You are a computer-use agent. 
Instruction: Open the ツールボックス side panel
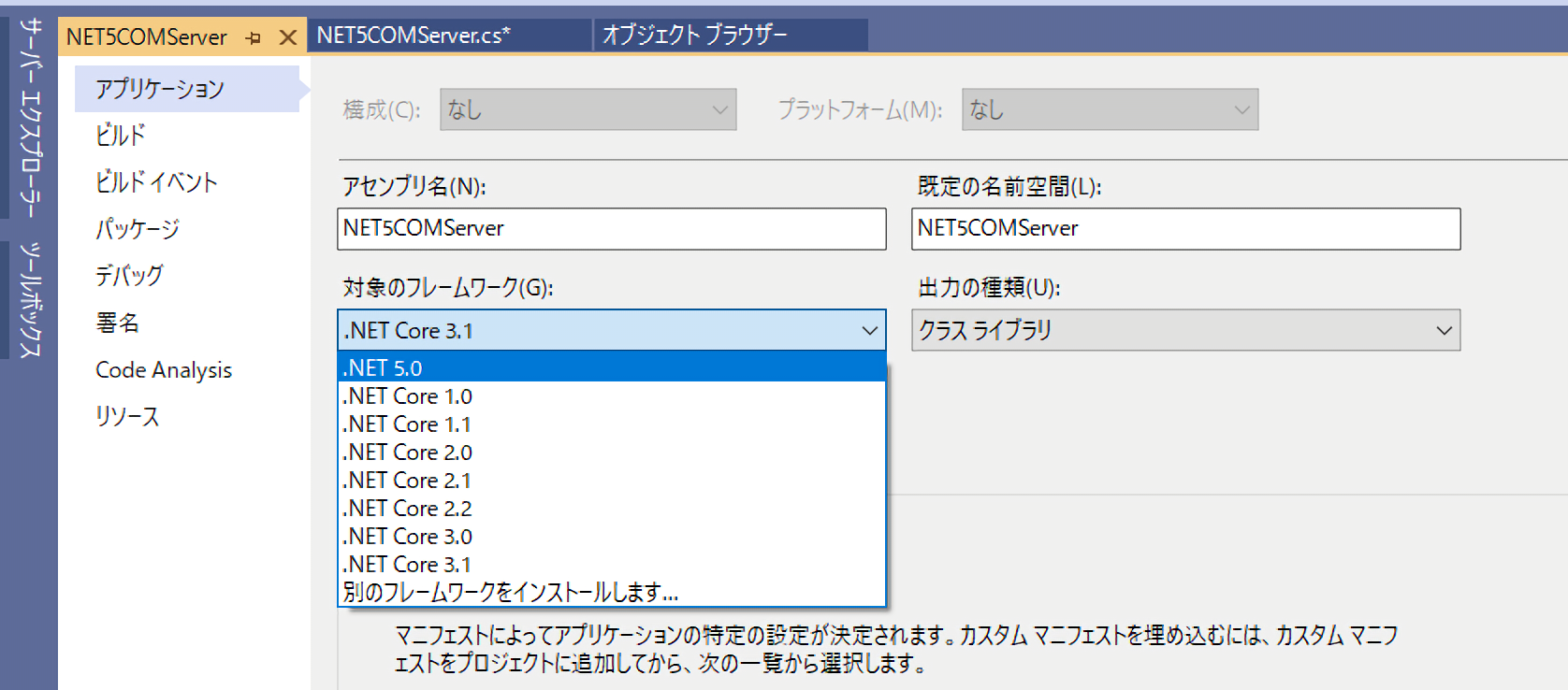30,299
